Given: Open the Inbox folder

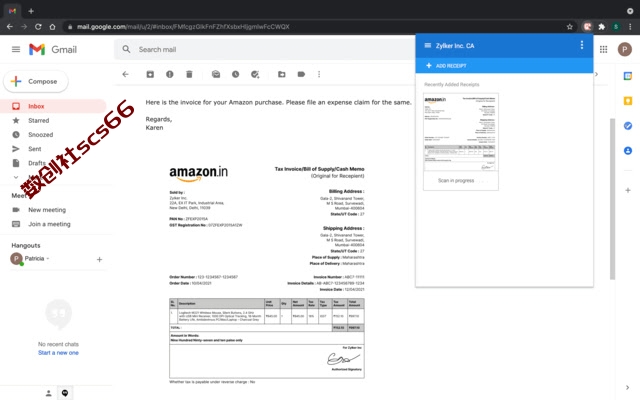Looking at the screenshot, I should (x=53, y=106).
